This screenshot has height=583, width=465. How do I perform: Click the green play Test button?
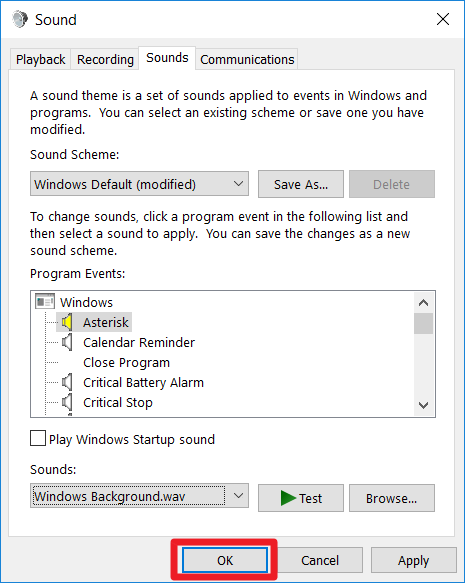301,498
